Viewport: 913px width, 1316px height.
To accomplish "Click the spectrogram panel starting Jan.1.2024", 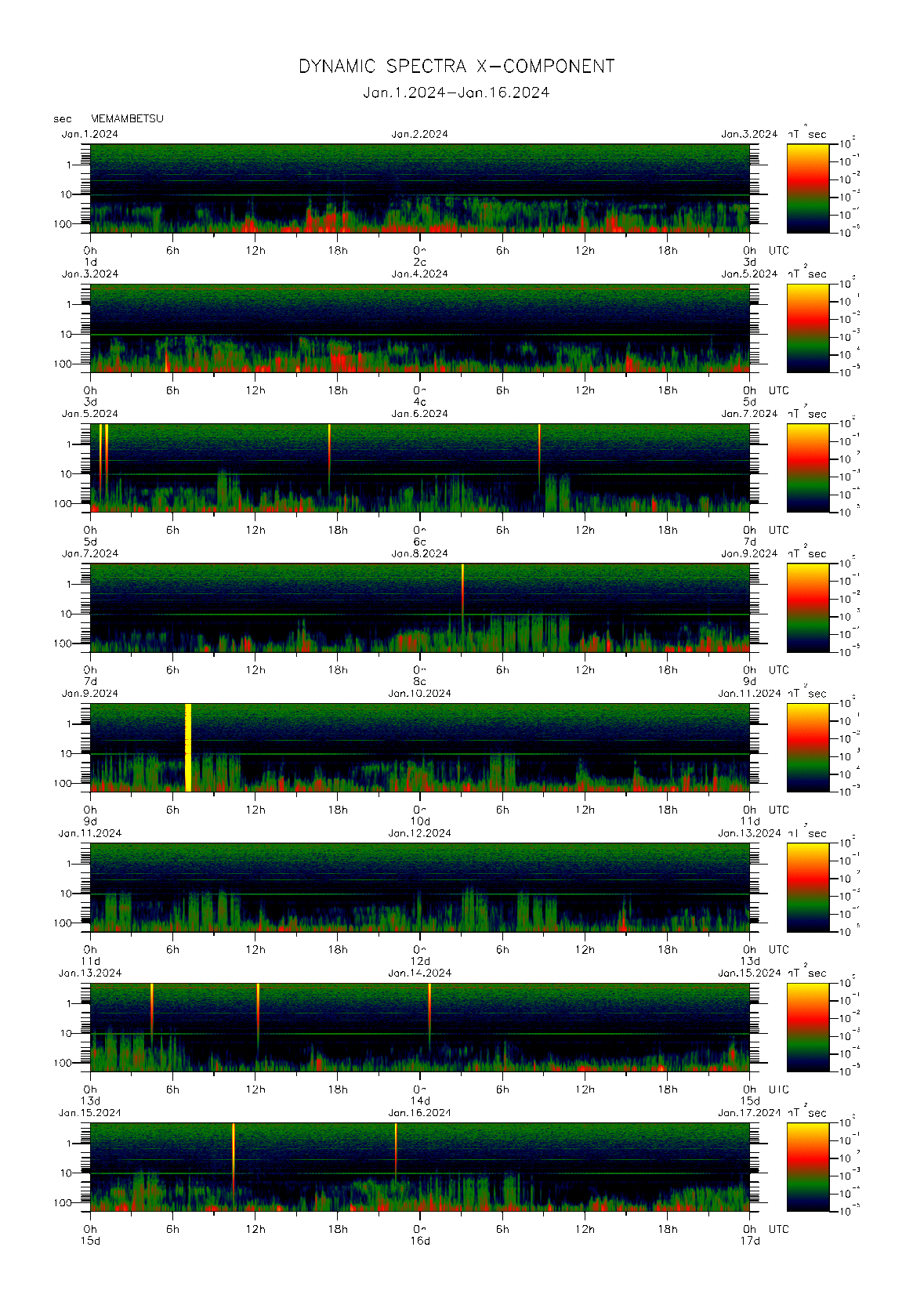I will pyautogui.click(x=420, y=188).
